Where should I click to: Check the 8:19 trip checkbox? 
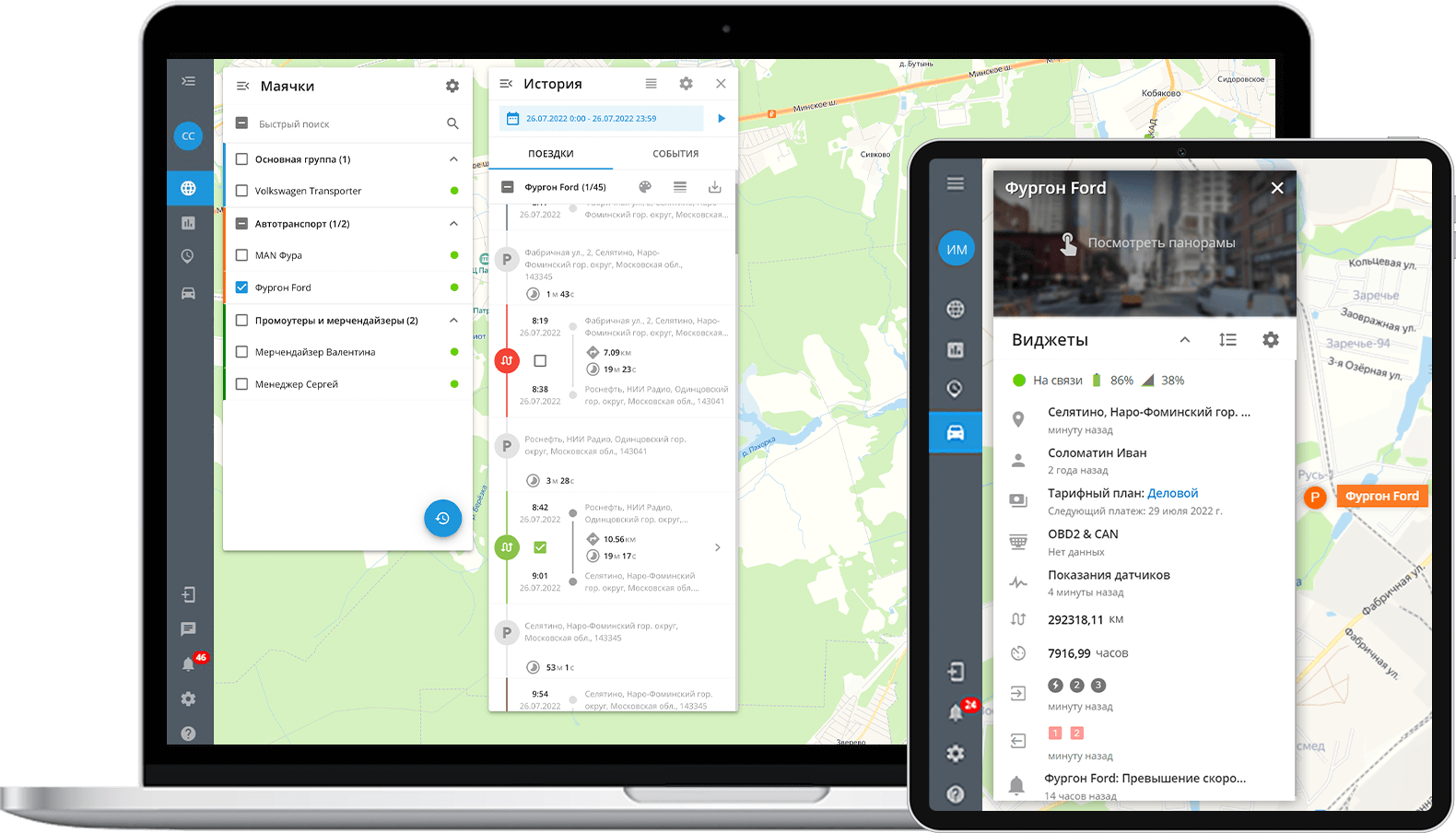tap(540, 360)
